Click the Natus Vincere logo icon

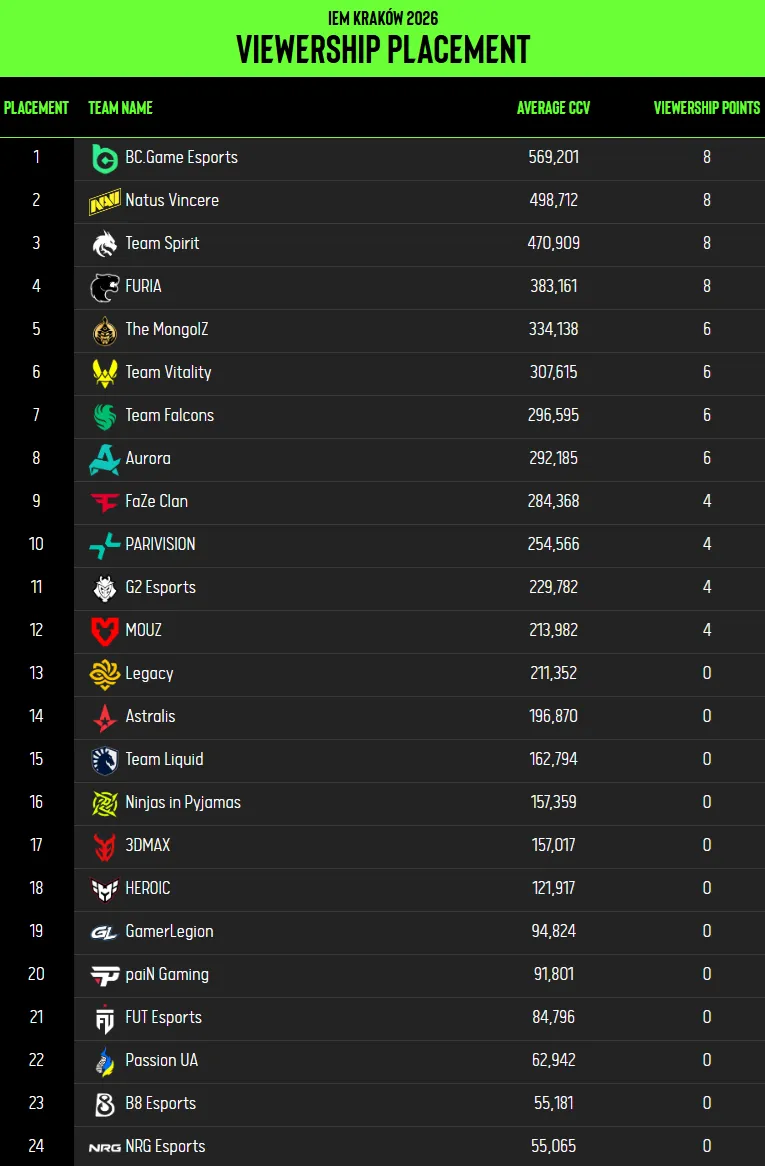click(104, 201)
